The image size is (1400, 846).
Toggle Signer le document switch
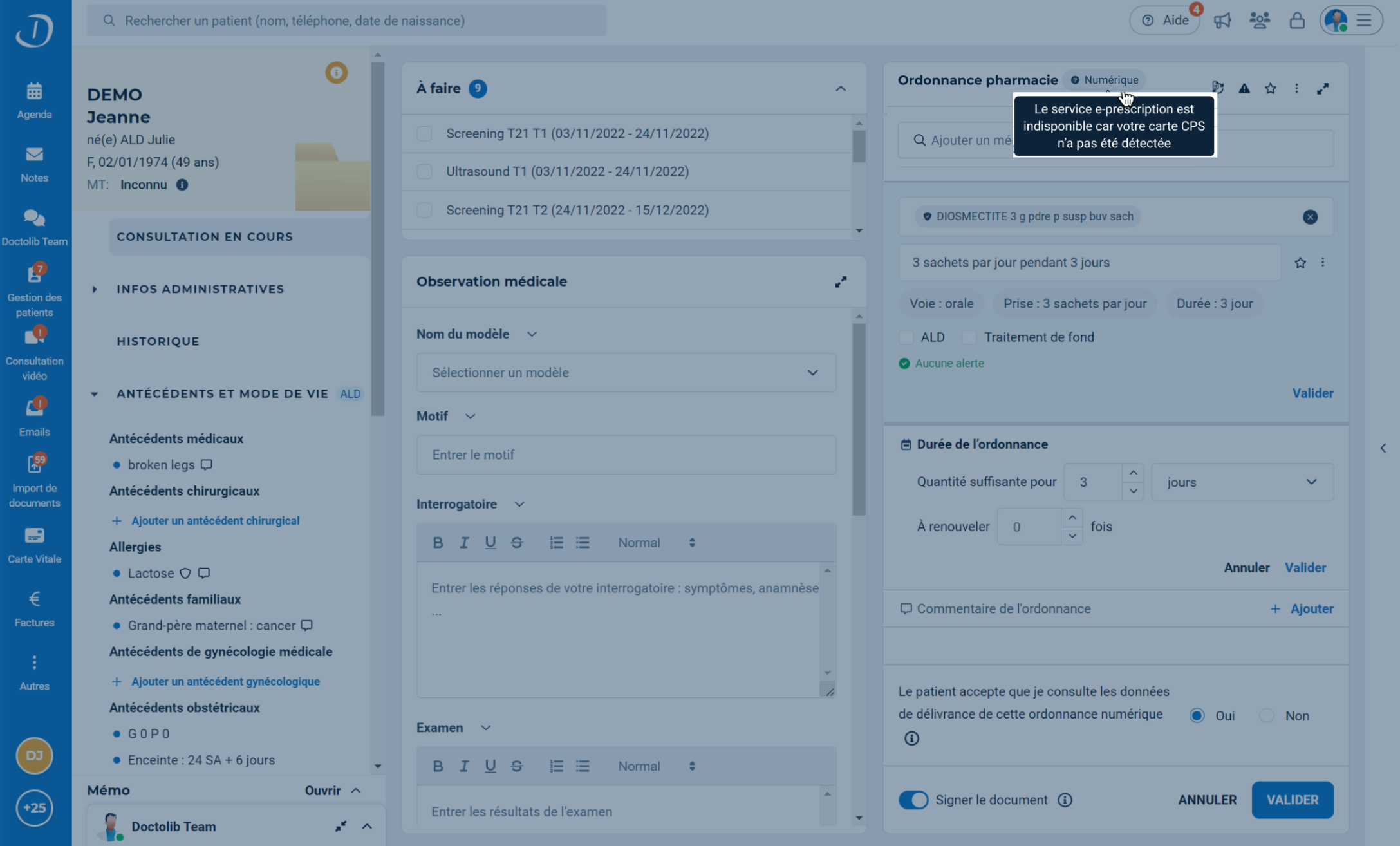pos(913,800)
